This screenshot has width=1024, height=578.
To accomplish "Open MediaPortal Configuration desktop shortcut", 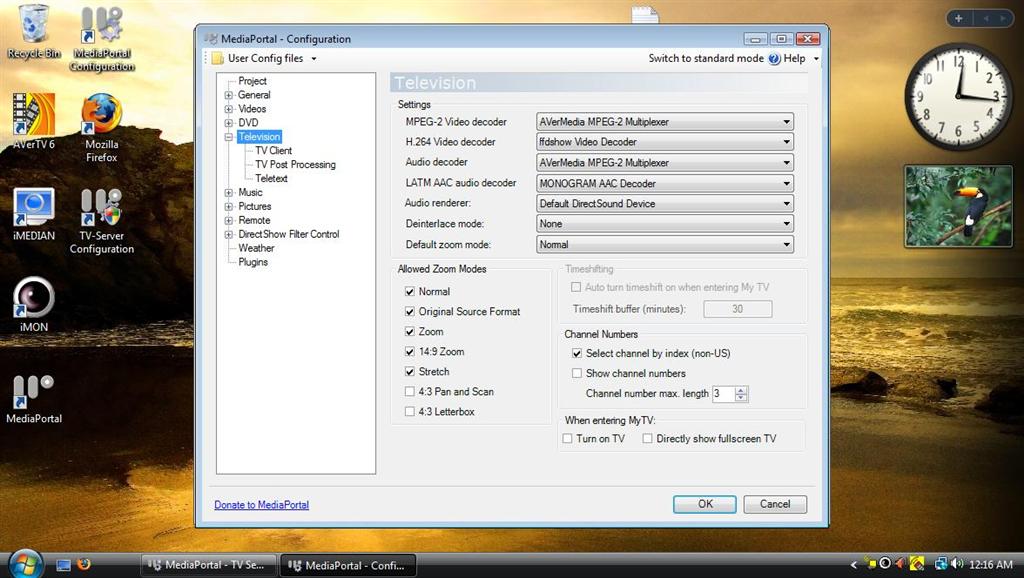I will pyautogui.click(x=102, y=38).
